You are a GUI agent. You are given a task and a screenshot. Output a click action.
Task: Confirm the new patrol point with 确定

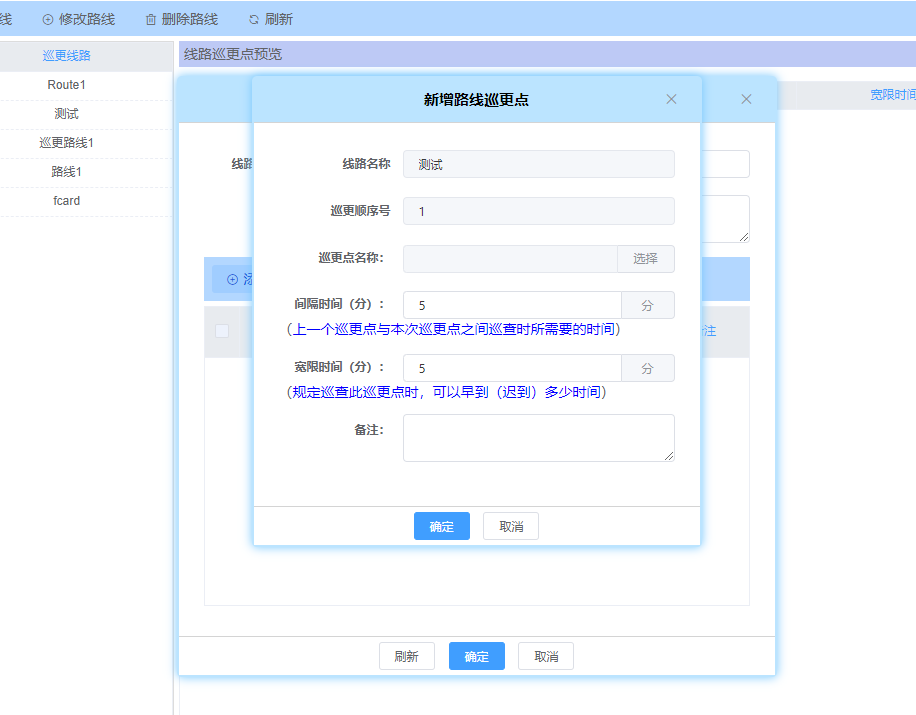441,527
